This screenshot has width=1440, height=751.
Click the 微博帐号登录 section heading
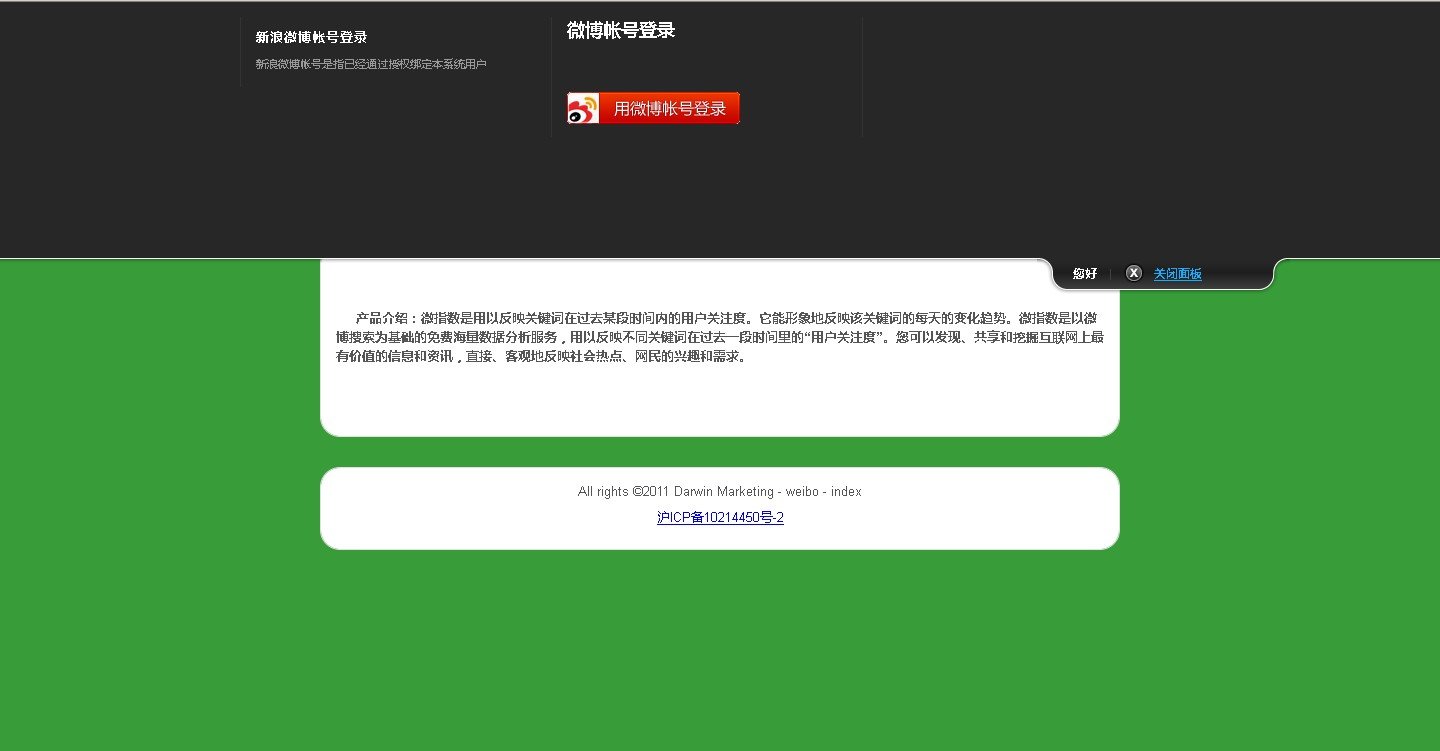618,30
